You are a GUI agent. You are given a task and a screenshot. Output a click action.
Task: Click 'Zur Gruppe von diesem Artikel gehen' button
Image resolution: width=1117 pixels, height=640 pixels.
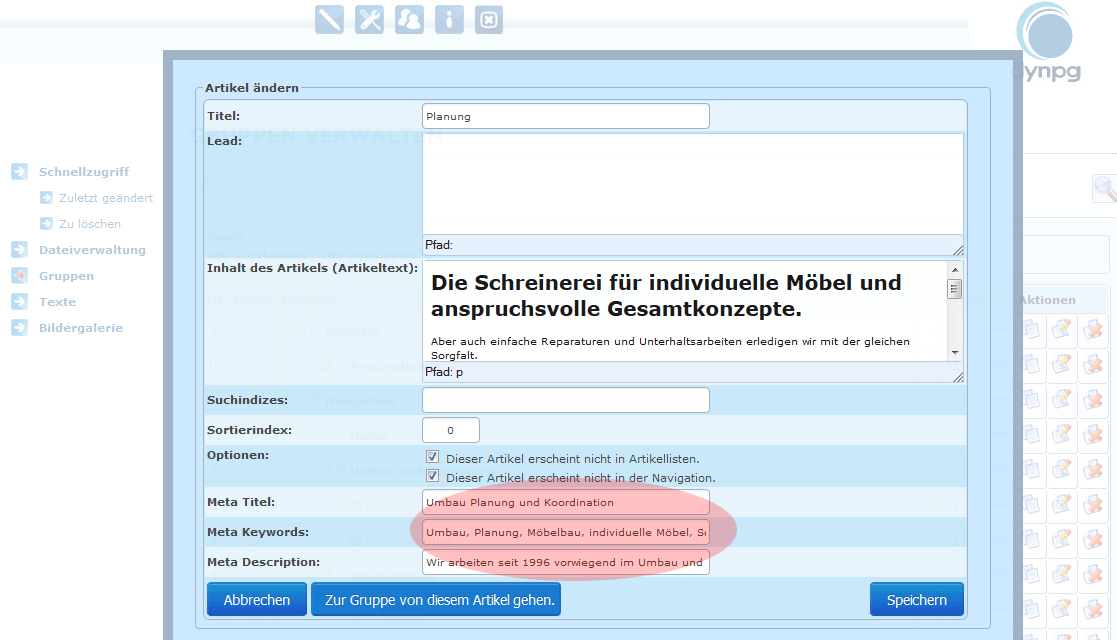click(436, 600)
